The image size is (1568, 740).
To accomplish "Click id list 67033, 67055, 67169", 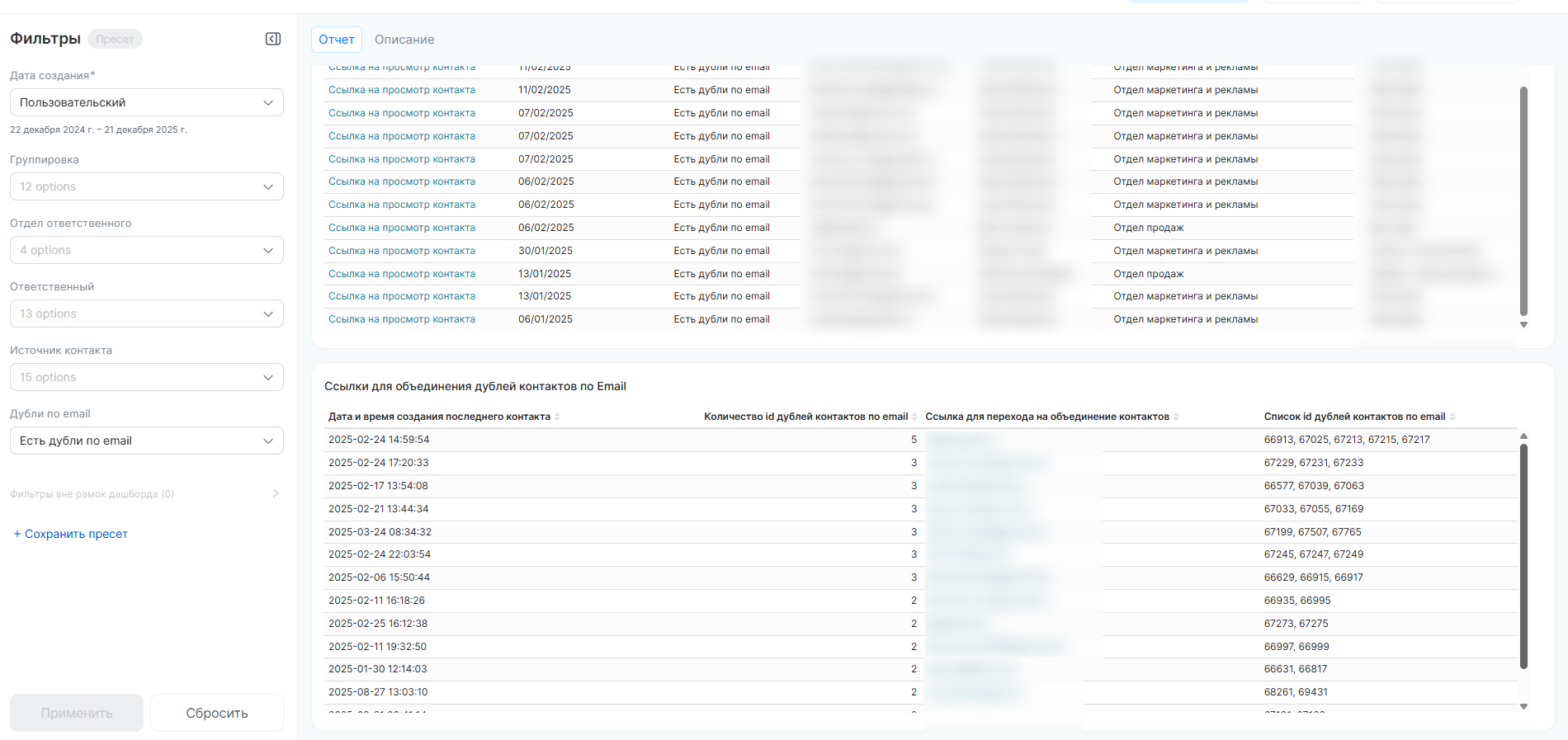I will pos(1314,509).
